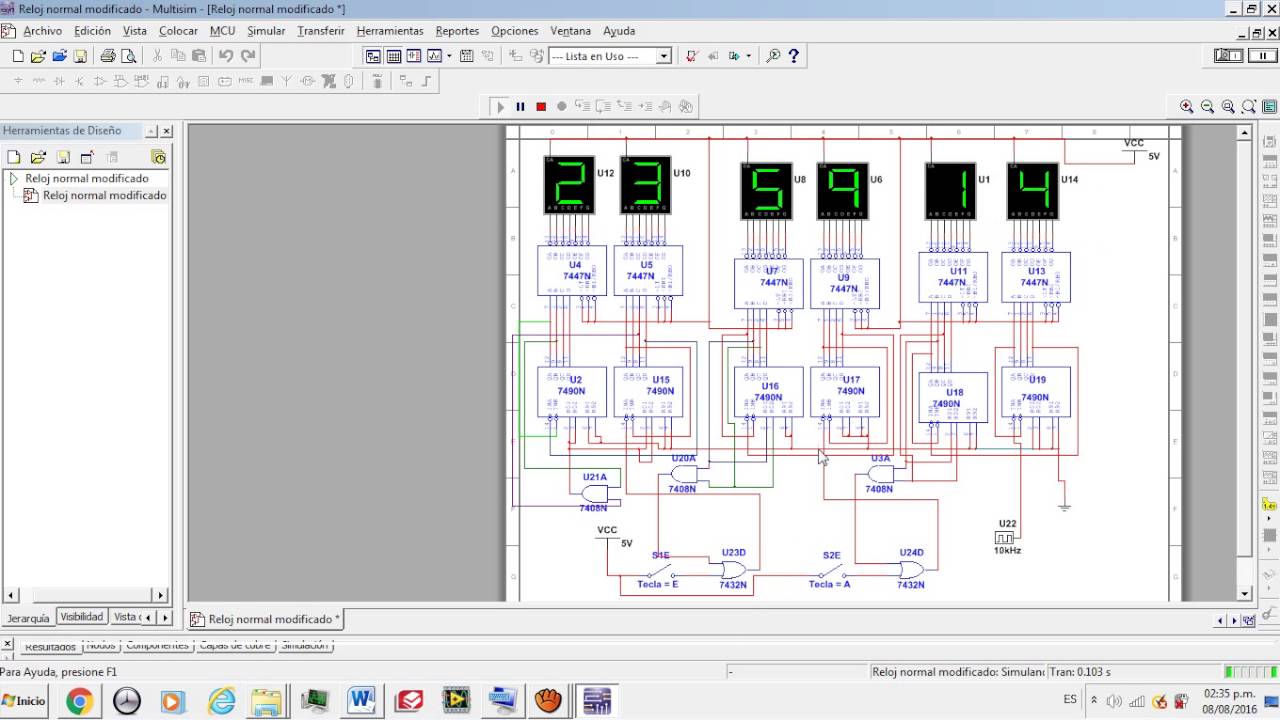Show the spreadsheet view icon
Screen dimensions: 1280x720
pos(393,56)
